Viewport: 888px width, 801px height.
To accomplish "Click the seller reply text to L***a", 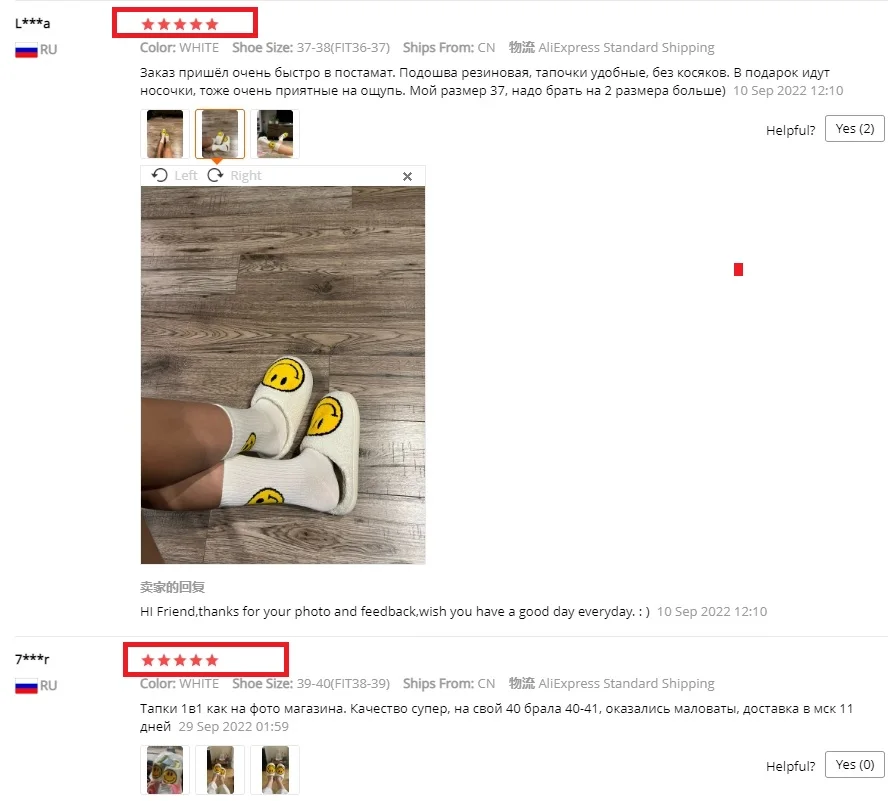I will coord(395,612).
